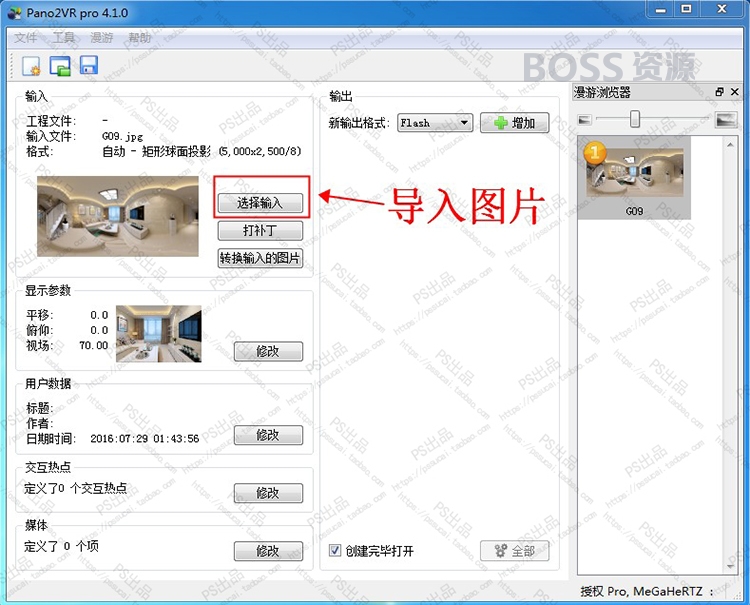Click the New project toolbar icon
750x605 pixels.
click(31, 66)
